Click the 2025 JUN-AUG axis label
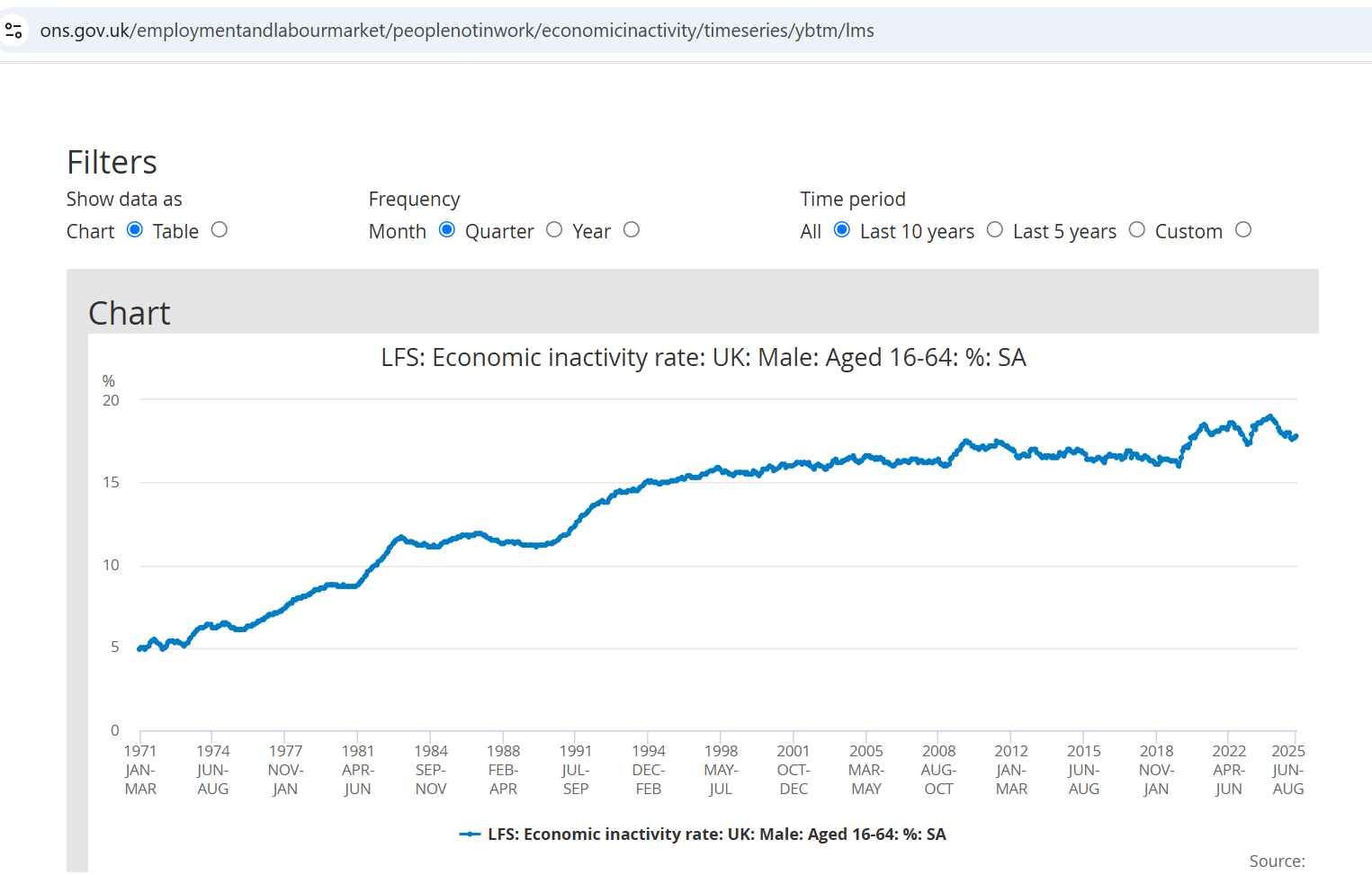The width and height of the screenshot is (1372, 875). pyautogui.click(x=1287, y=770)
